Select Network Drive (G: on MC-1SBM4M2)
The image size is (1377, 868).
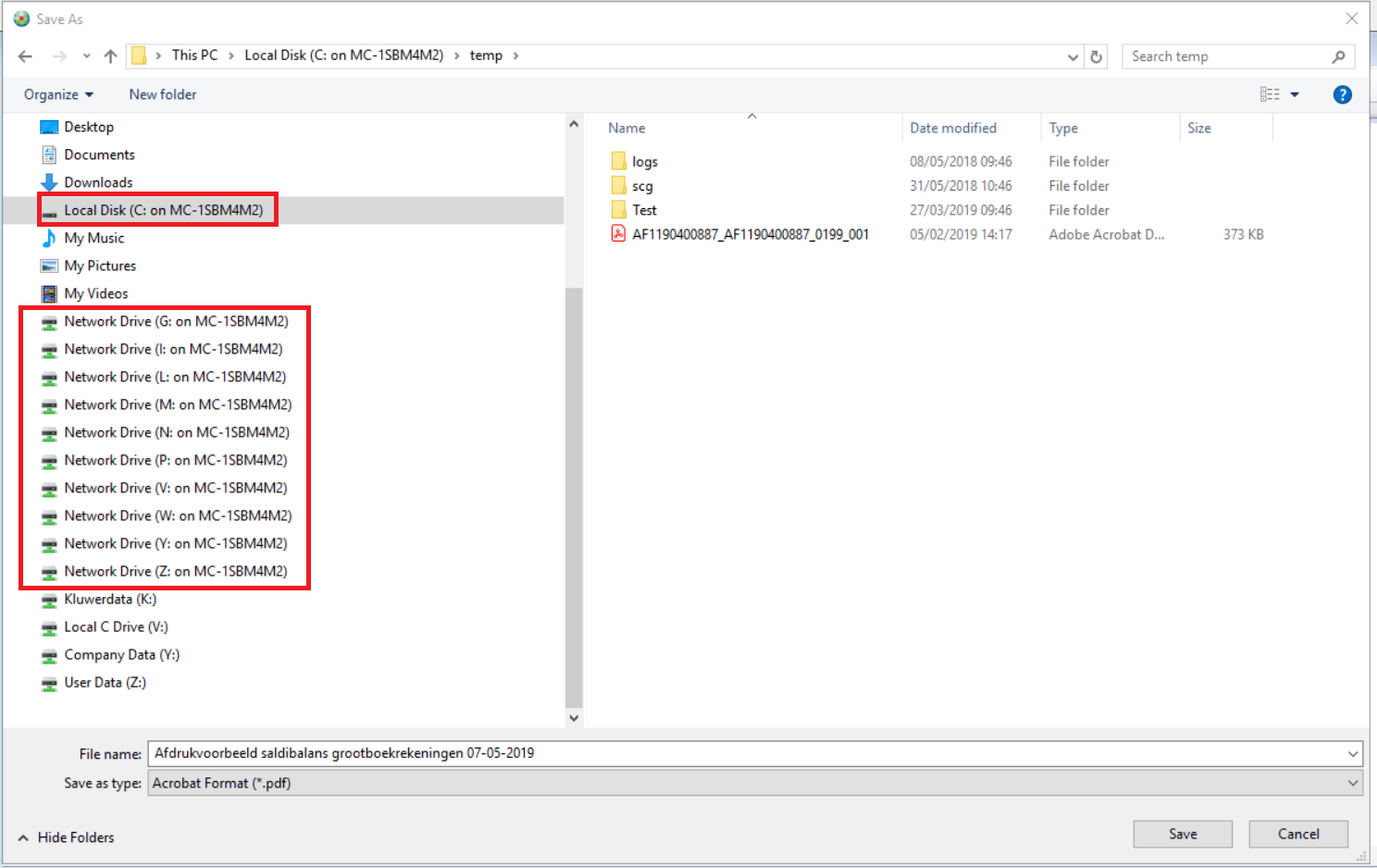176,321
